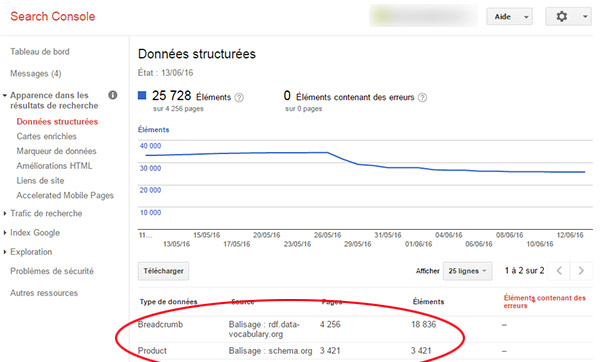Open Améliorations HTML
The image size is (600, 362).
click(54, 166)
